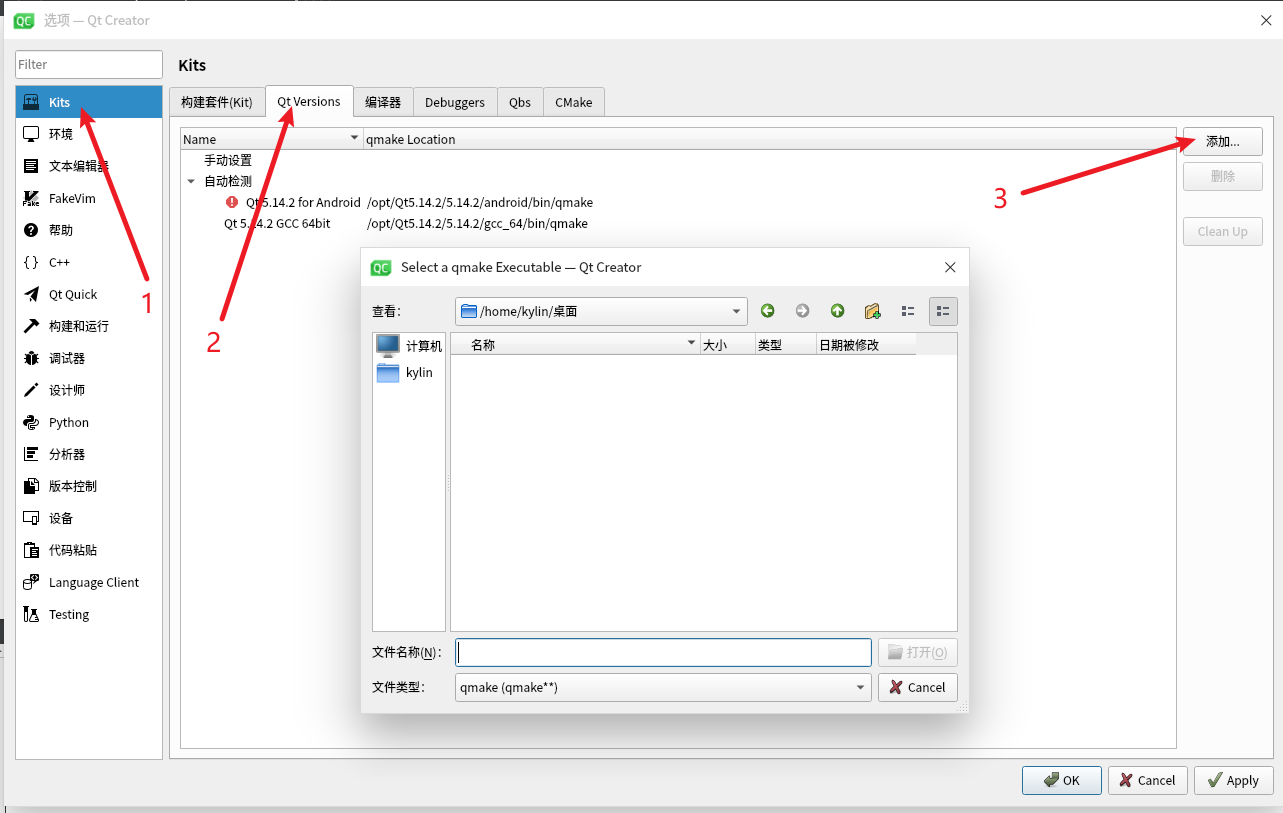Go forward in the file dialog

click(802, 311)
